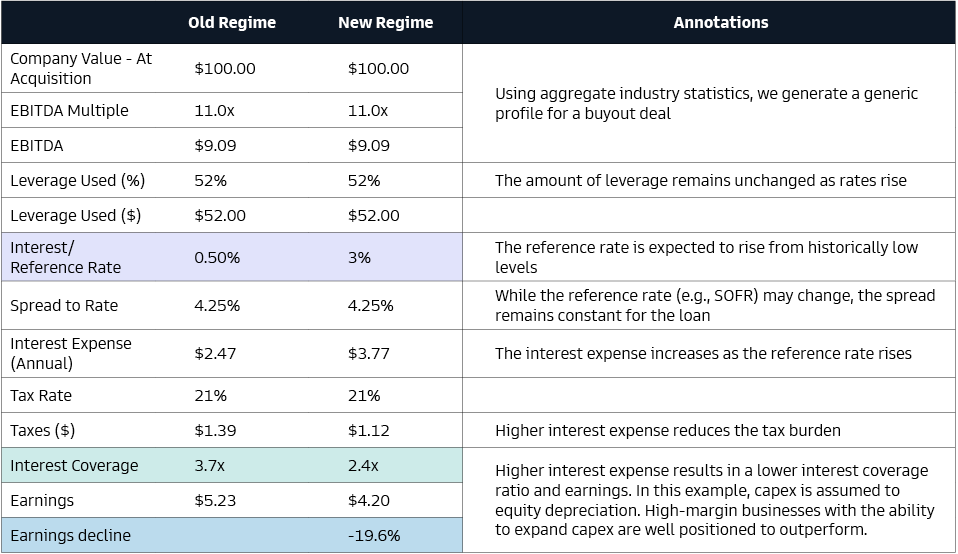This screenshot has width=958, height=554.
Task: Select the Company Value - At Acquisition label
Action: tap(81, 69)
